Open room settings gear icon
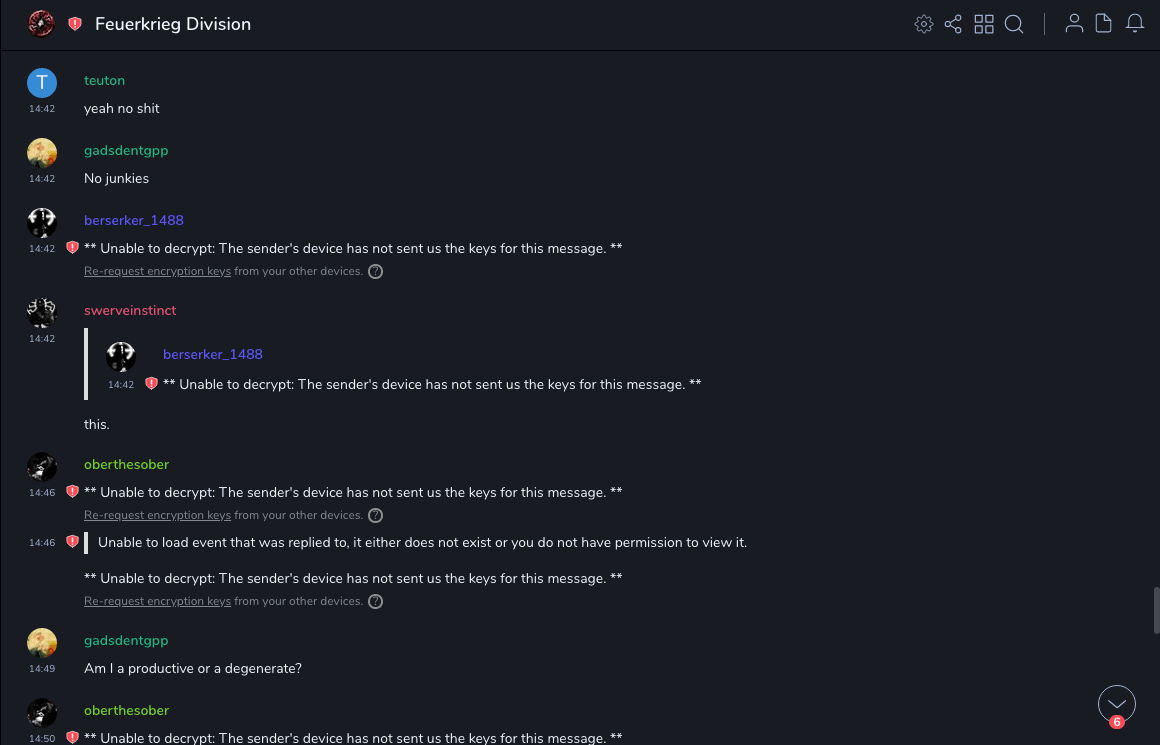The height and width of the screenshot is (745, 1160). [x=924, y=24]
